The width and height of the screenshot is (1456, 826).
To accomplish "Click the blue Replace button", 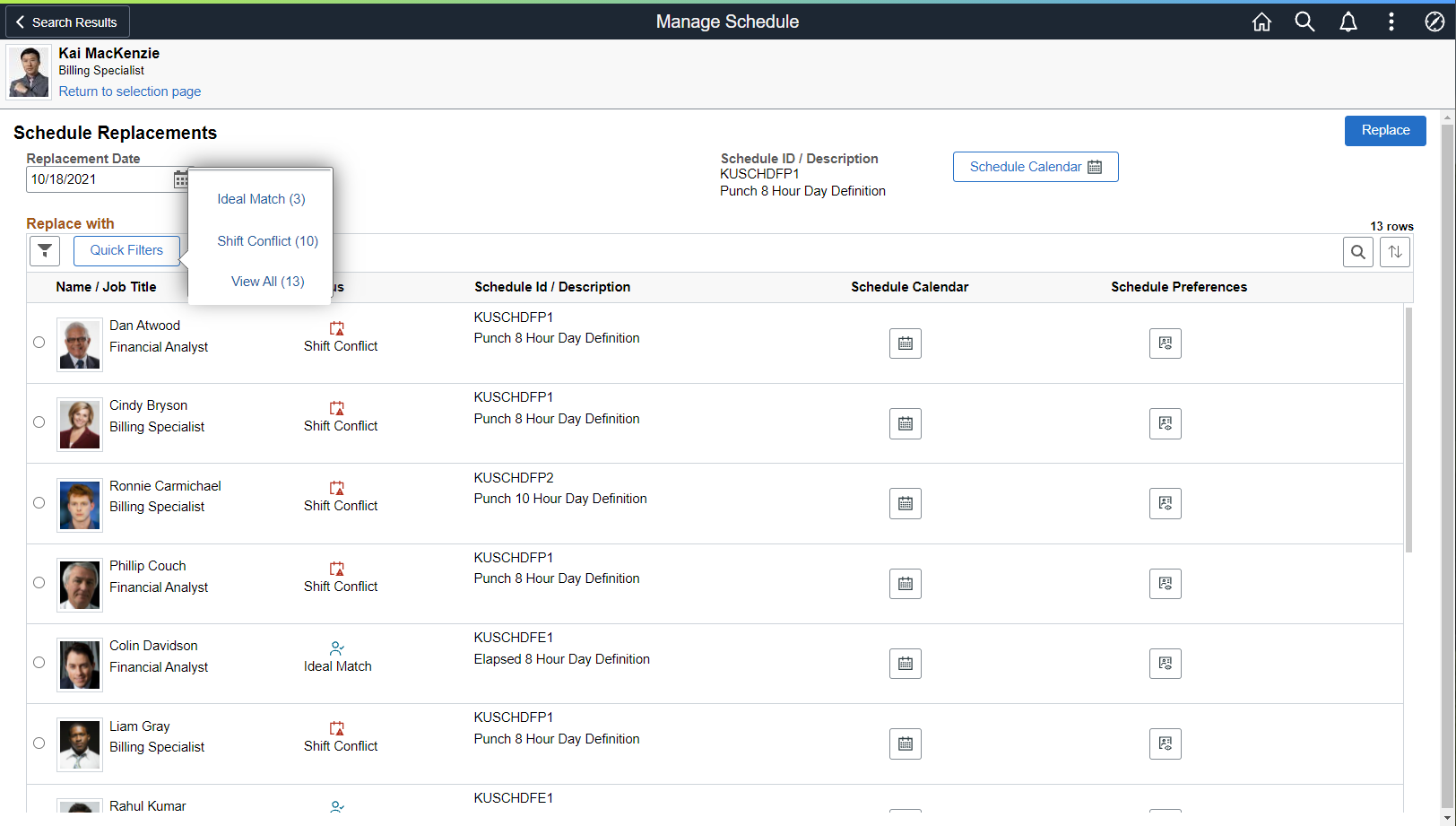I will (1384, 131).
